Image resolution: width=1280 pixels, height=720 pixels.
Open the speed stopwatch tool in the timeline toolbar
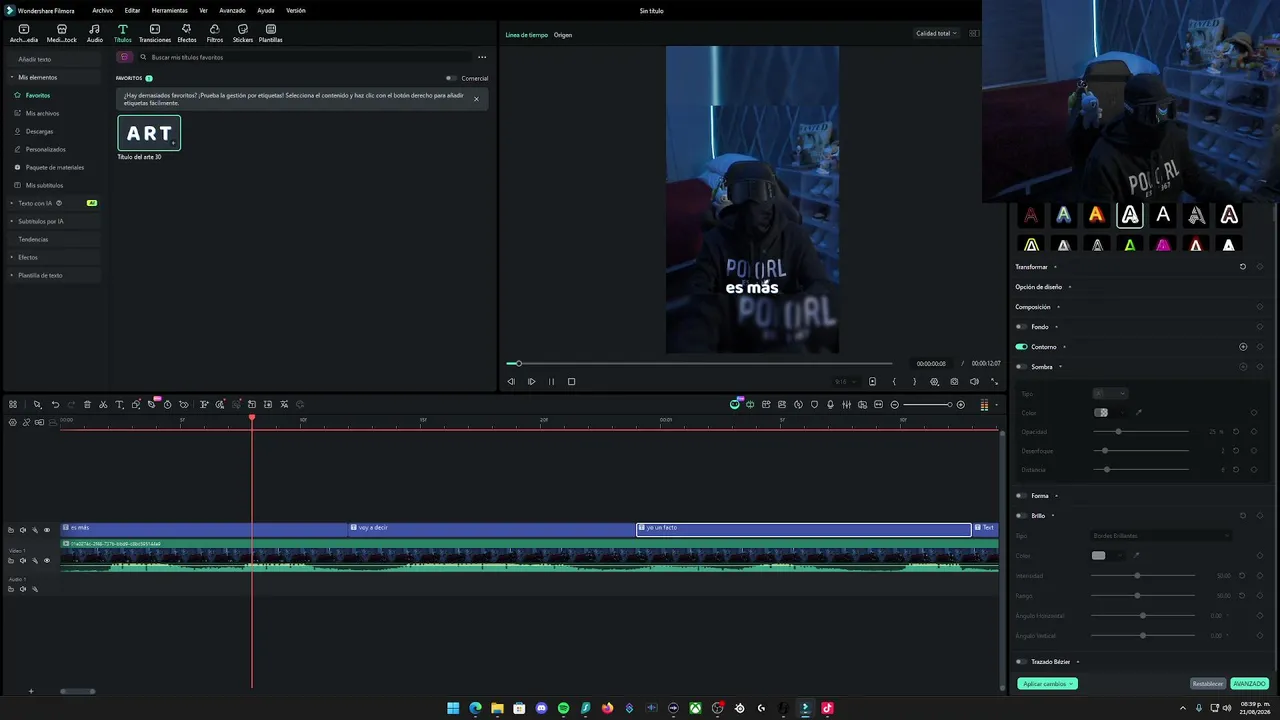tap(167, 404)
